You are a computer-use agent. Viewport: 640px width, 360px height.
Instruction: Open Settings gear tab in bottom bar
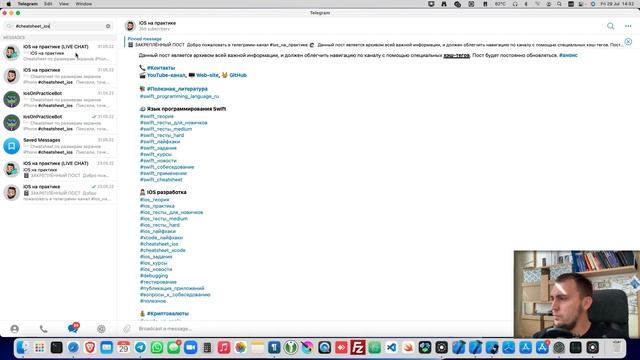tap(101, 329)
